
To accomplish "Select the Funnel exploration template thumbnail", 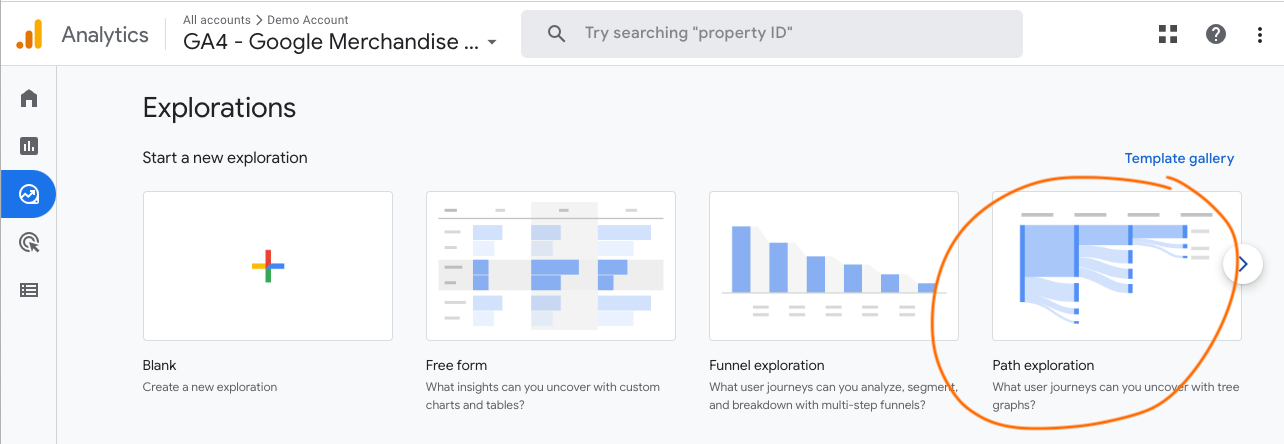I will pyautogui.click(x=834, y=266).
